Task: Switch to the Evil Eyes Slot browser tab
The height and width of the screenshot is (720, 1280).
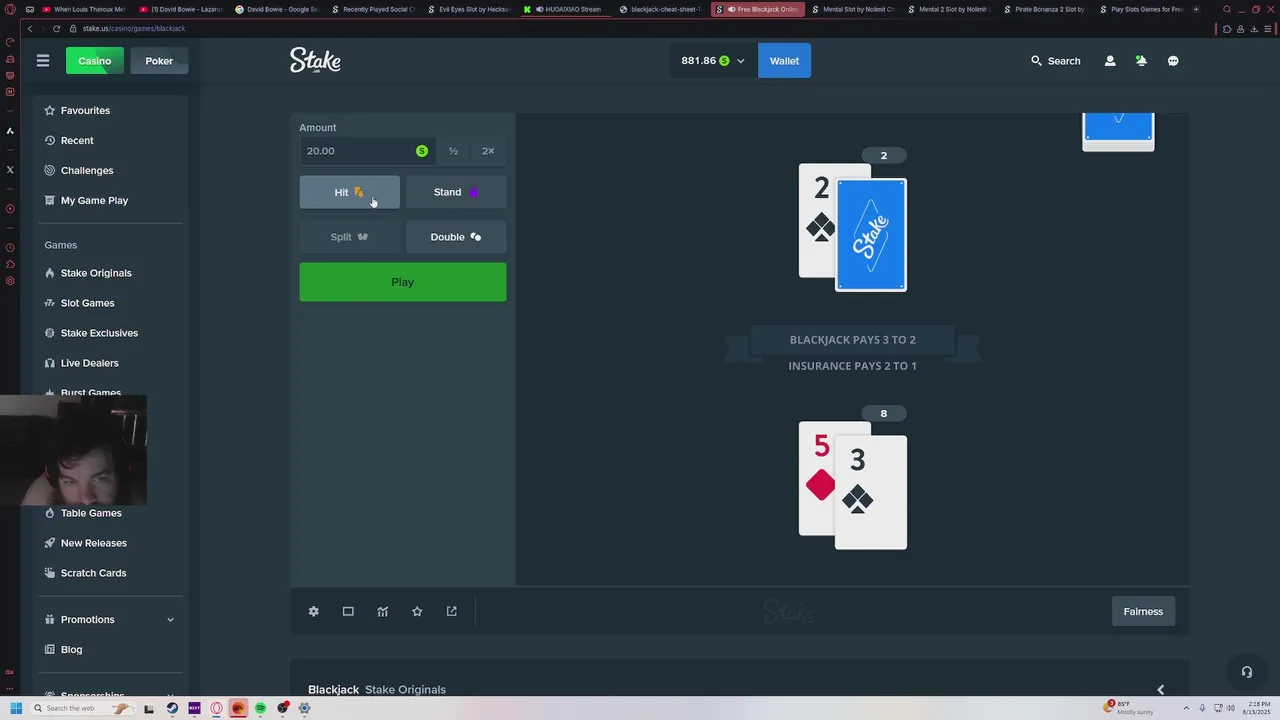Action: point(469,9)
